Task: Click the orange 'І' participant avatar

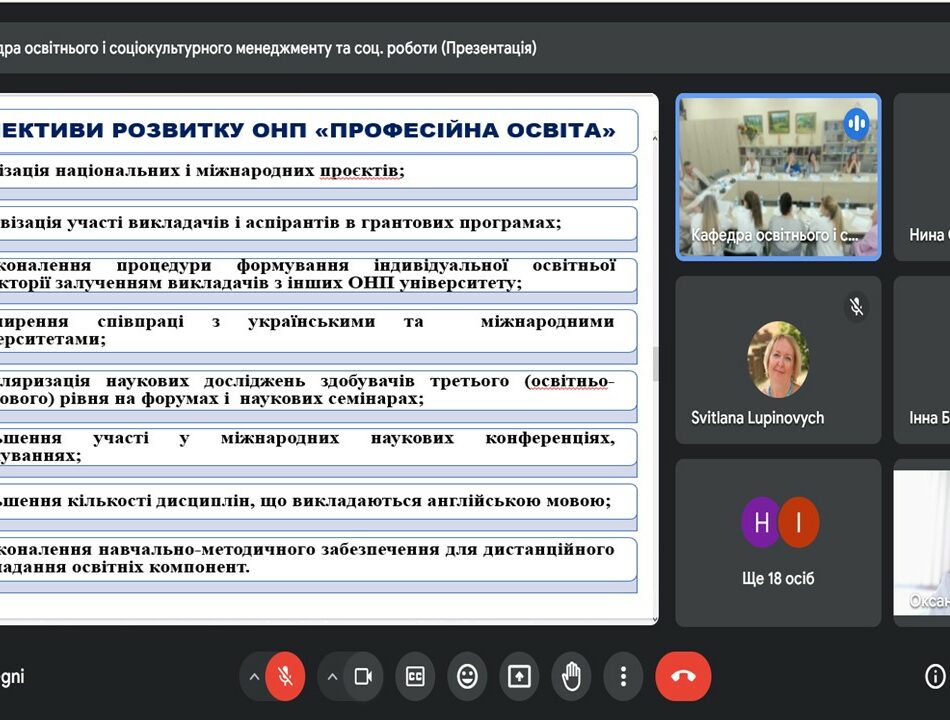Action: pyautogui.click(x=799, y=522)
